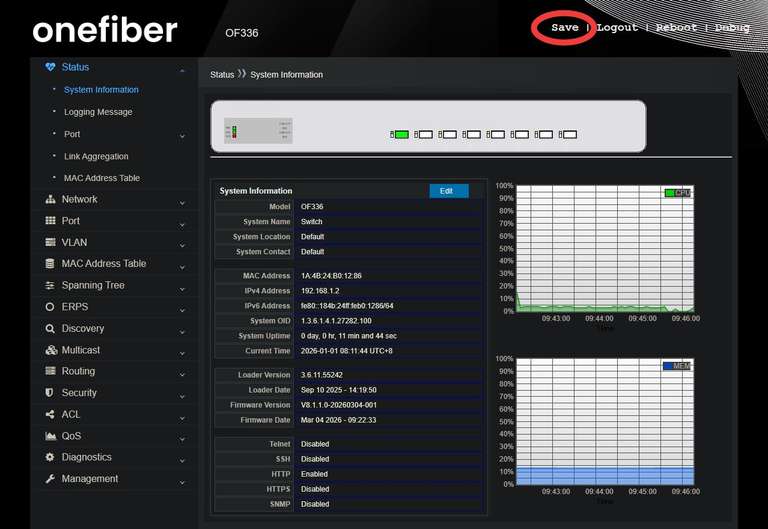Click the QoS chart icon
This screenshot has width=768, height=529.
[x=50, y=436]
